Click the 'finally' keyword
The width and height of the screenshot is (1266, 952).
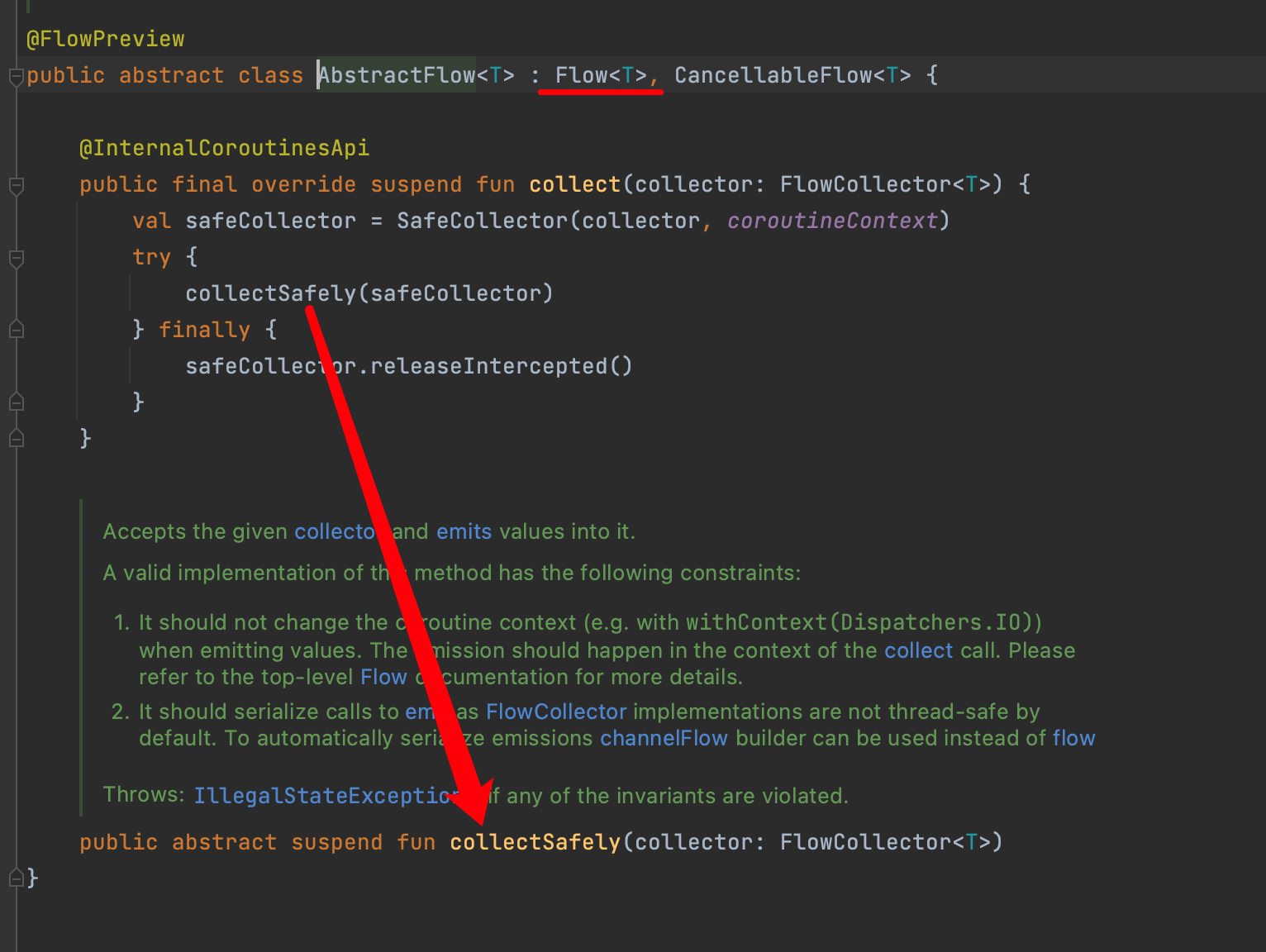(204, 330)
